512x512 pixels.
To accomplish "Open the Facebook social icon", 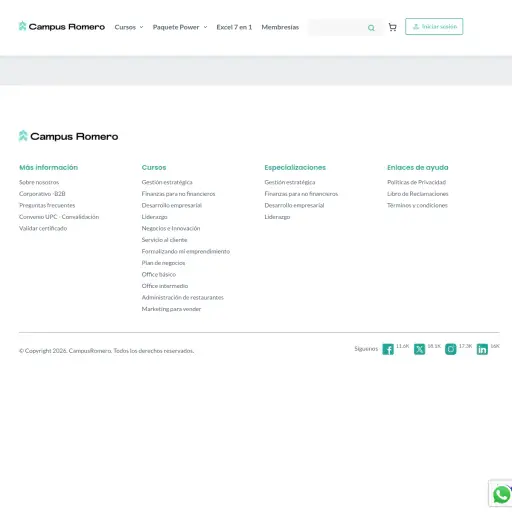I will pos(388,349).
